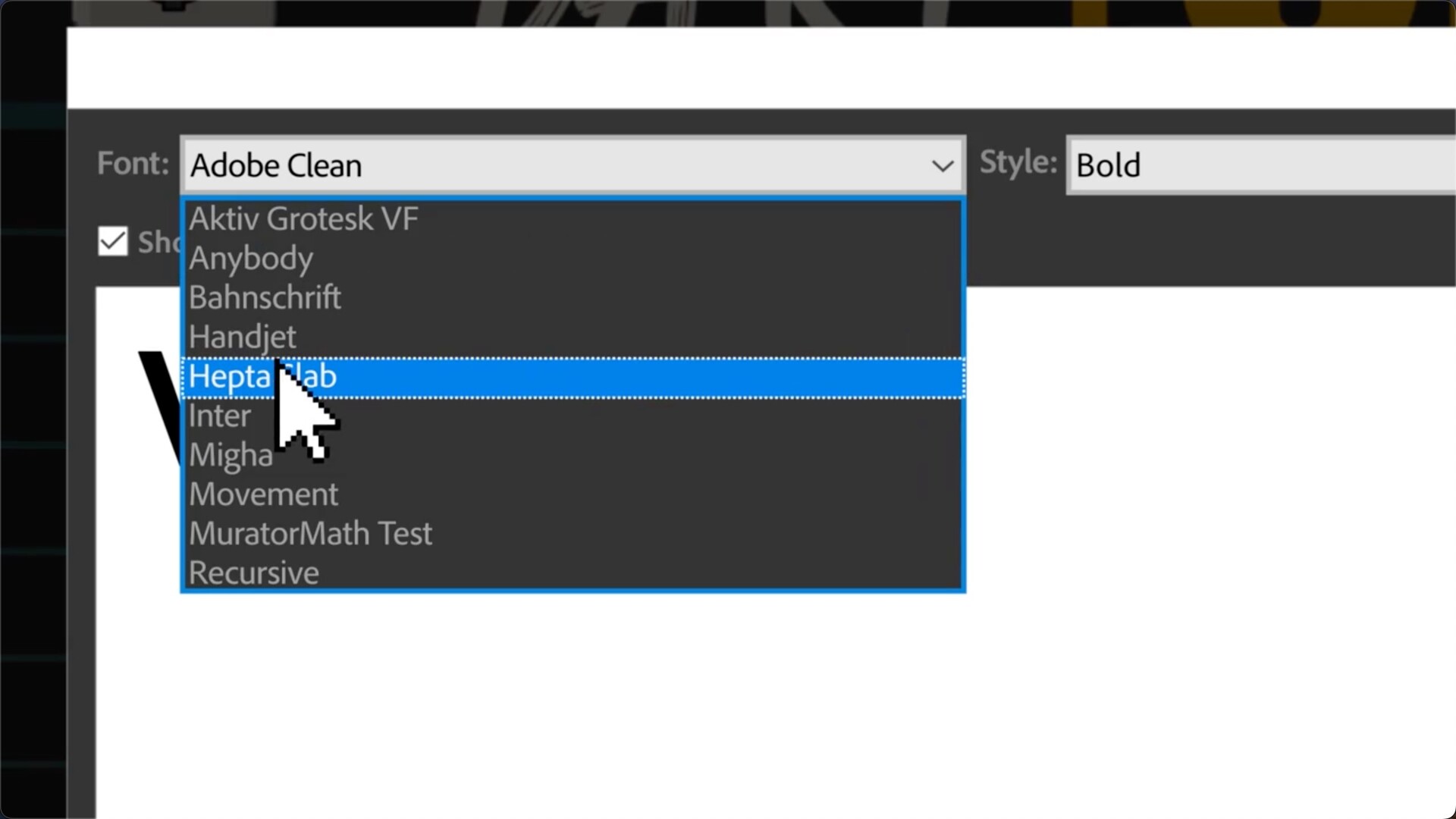Screen dimensions: 1456x819
Task: Click the white panel above the font bar
Action: (758, 68)
